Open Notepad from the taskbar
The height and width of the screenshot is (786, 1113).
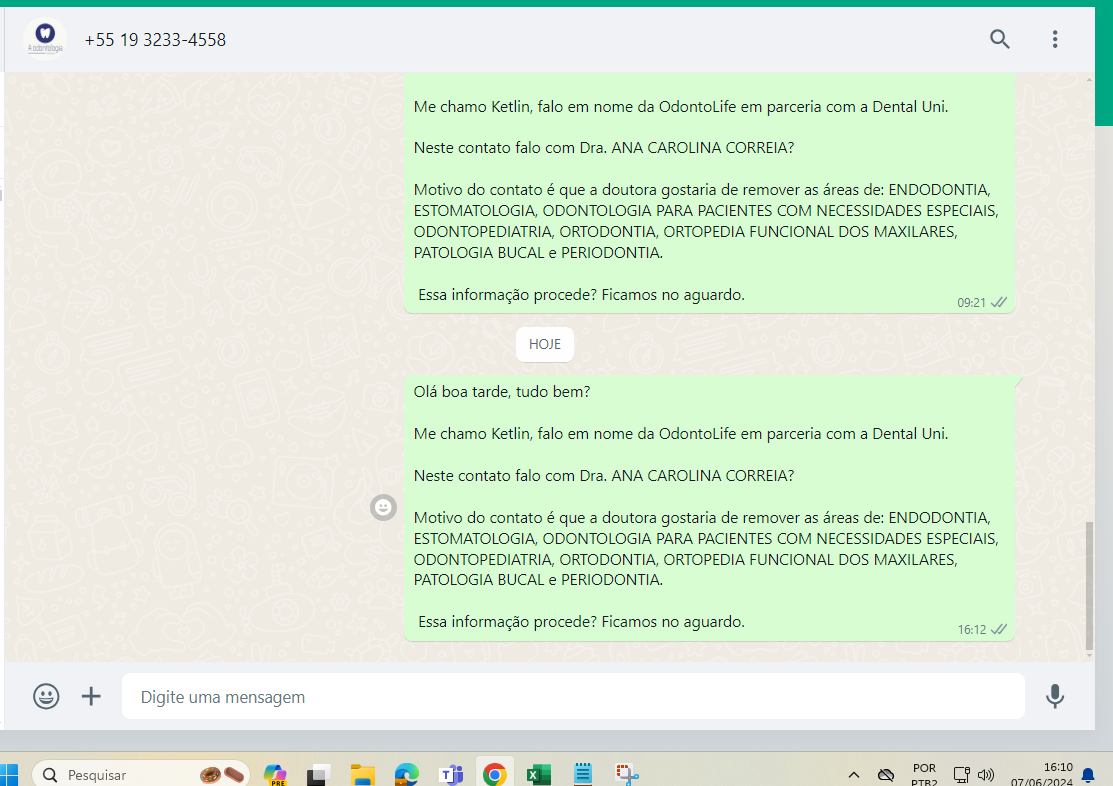point(583,774)
